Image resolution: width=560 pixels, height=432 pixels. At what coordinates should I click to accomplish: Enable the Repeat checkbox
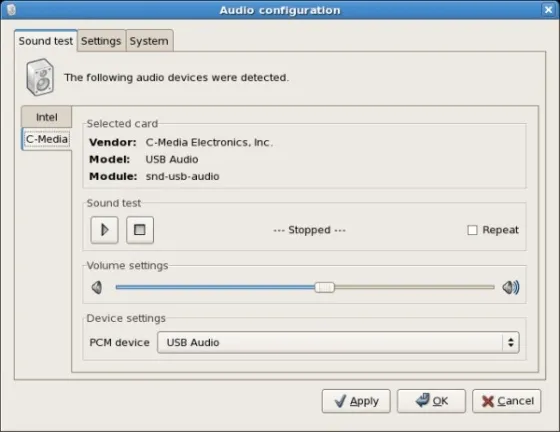pyautogui.click(x=472, y=230)
